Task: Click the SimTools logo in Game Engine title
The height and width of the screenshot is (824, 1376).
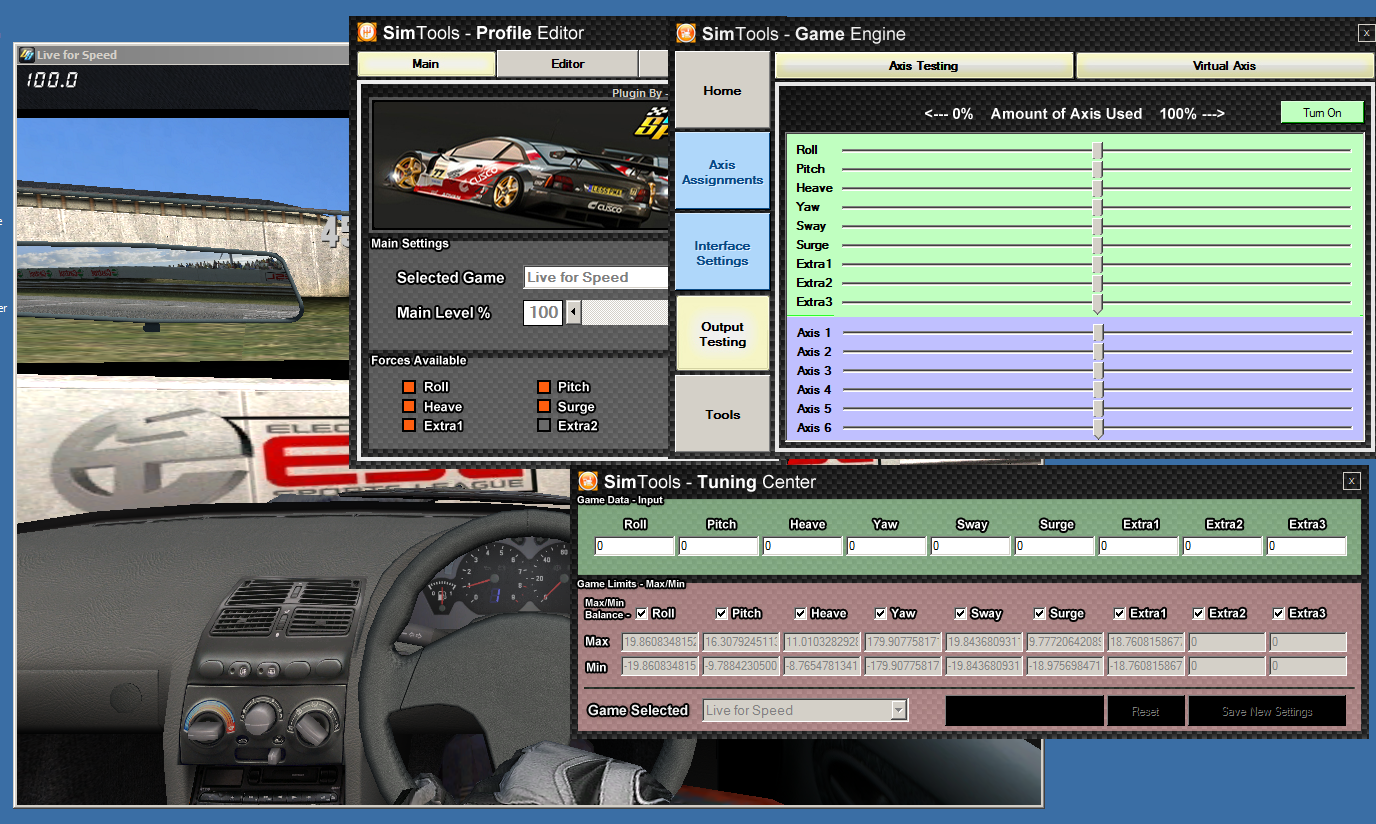Action: pos(686,33)
